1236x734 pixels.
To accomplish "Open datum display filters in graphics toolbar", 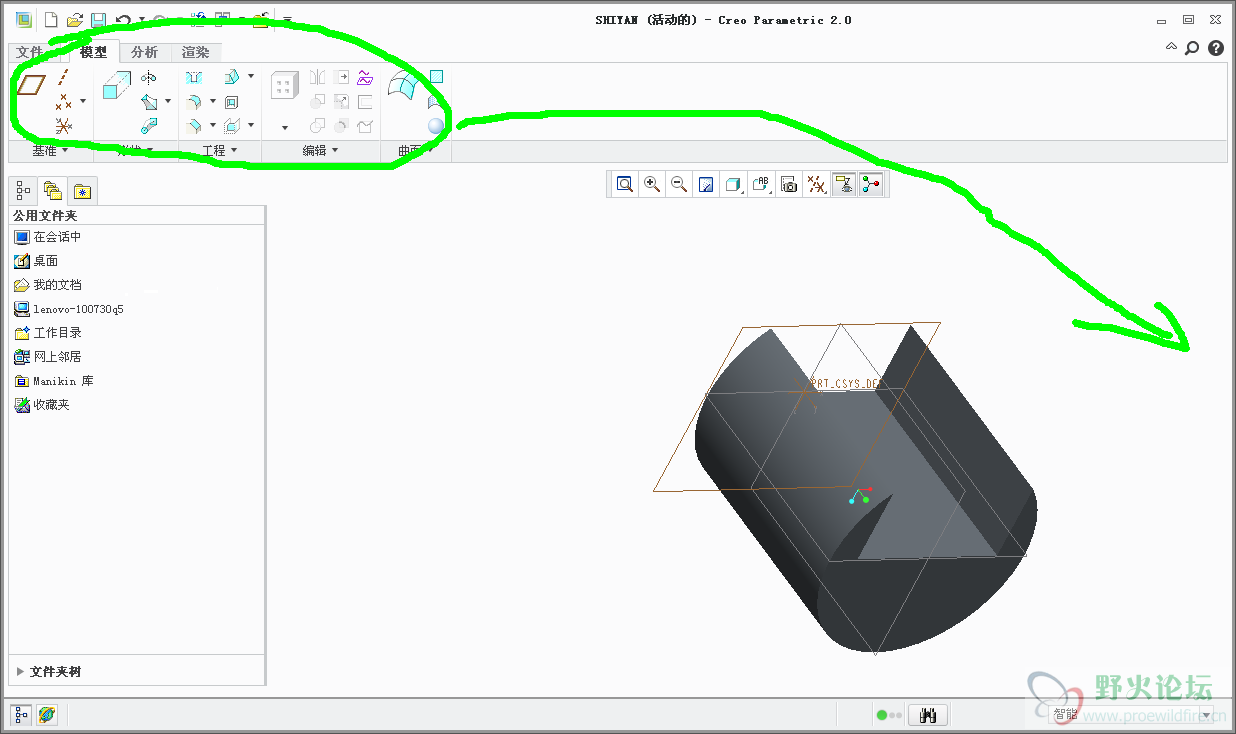I will (817, 184).
